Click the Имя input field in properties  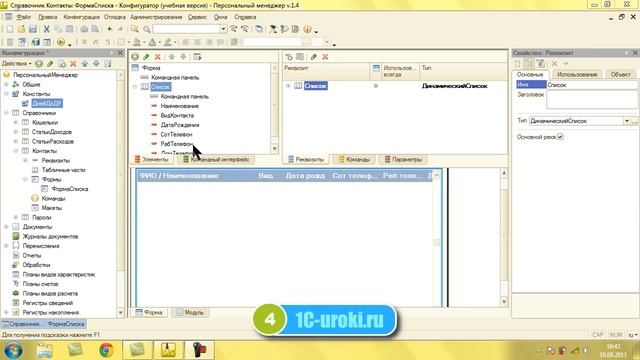coord(592,85)
